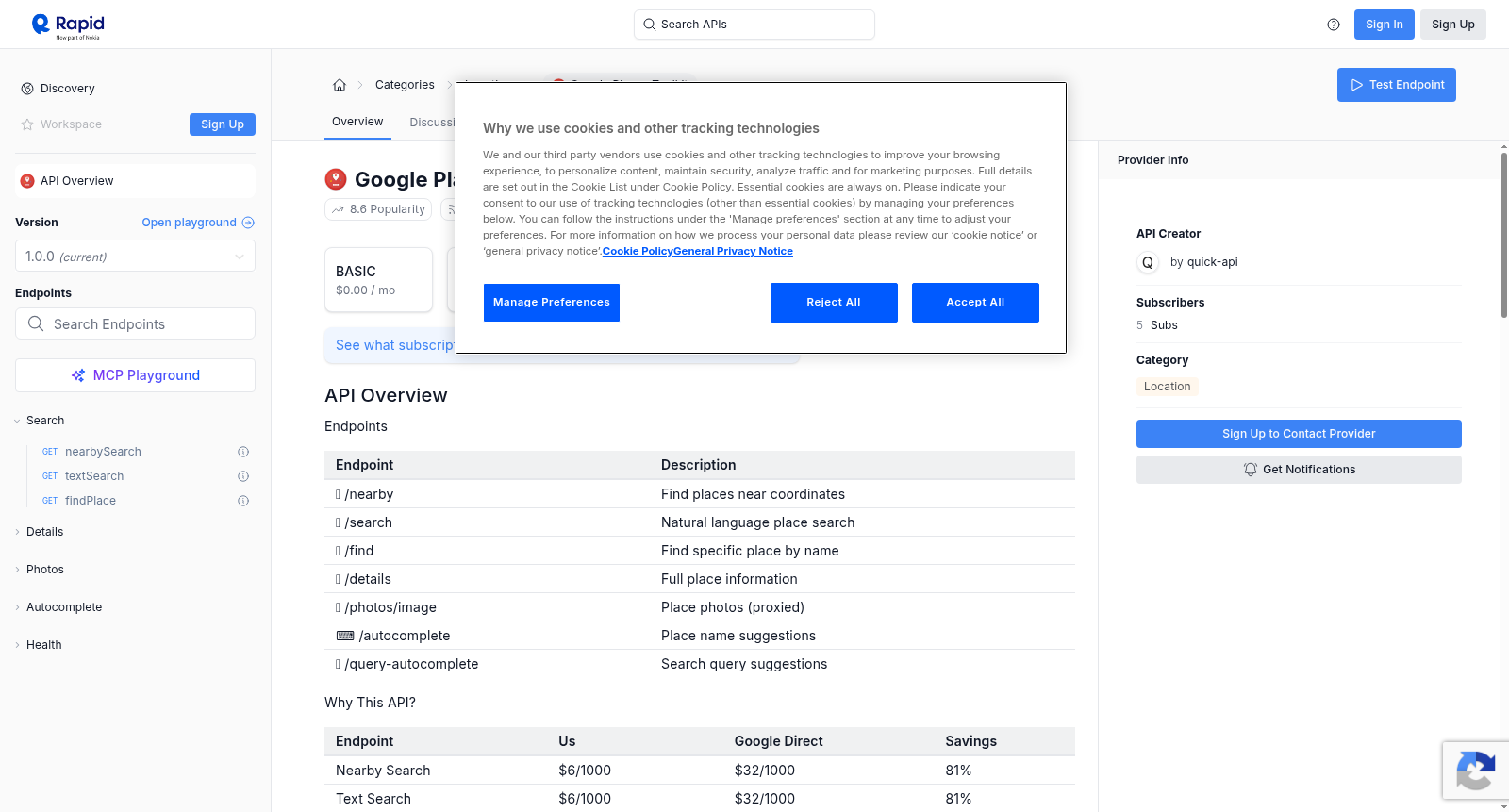Click the Location category tag
This screenshot has height=812, width=1509.
pyautogui.click(x=1168, y=387)
